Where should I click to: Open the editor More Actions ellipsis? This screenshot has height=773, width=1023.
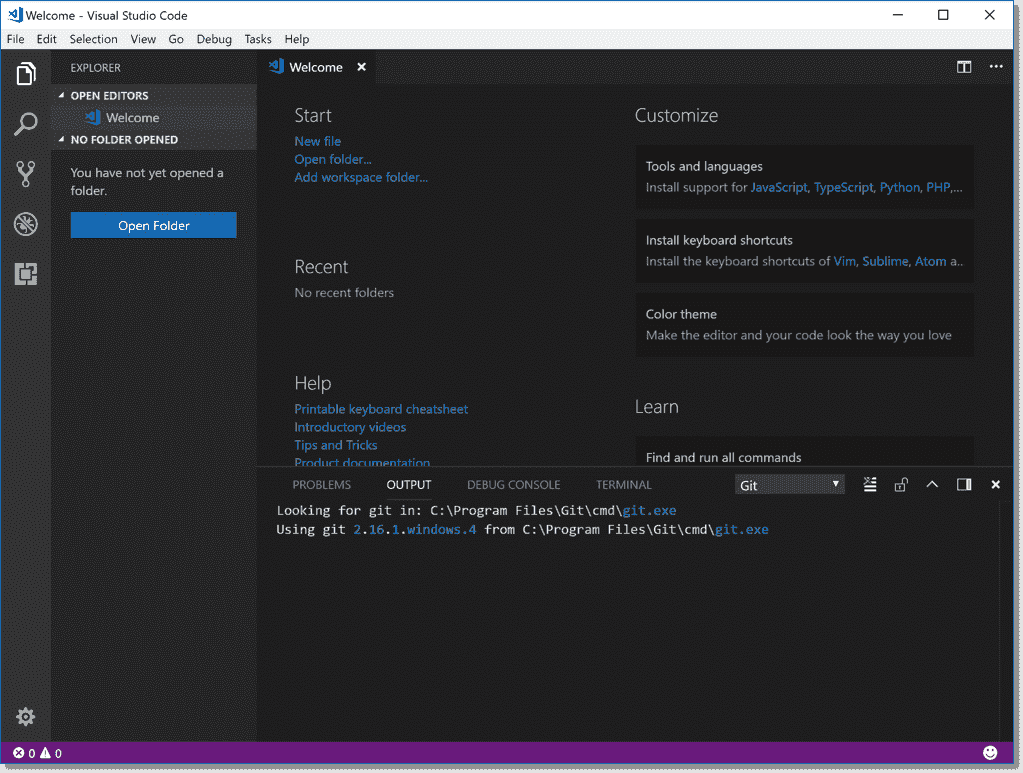[996, 67]
